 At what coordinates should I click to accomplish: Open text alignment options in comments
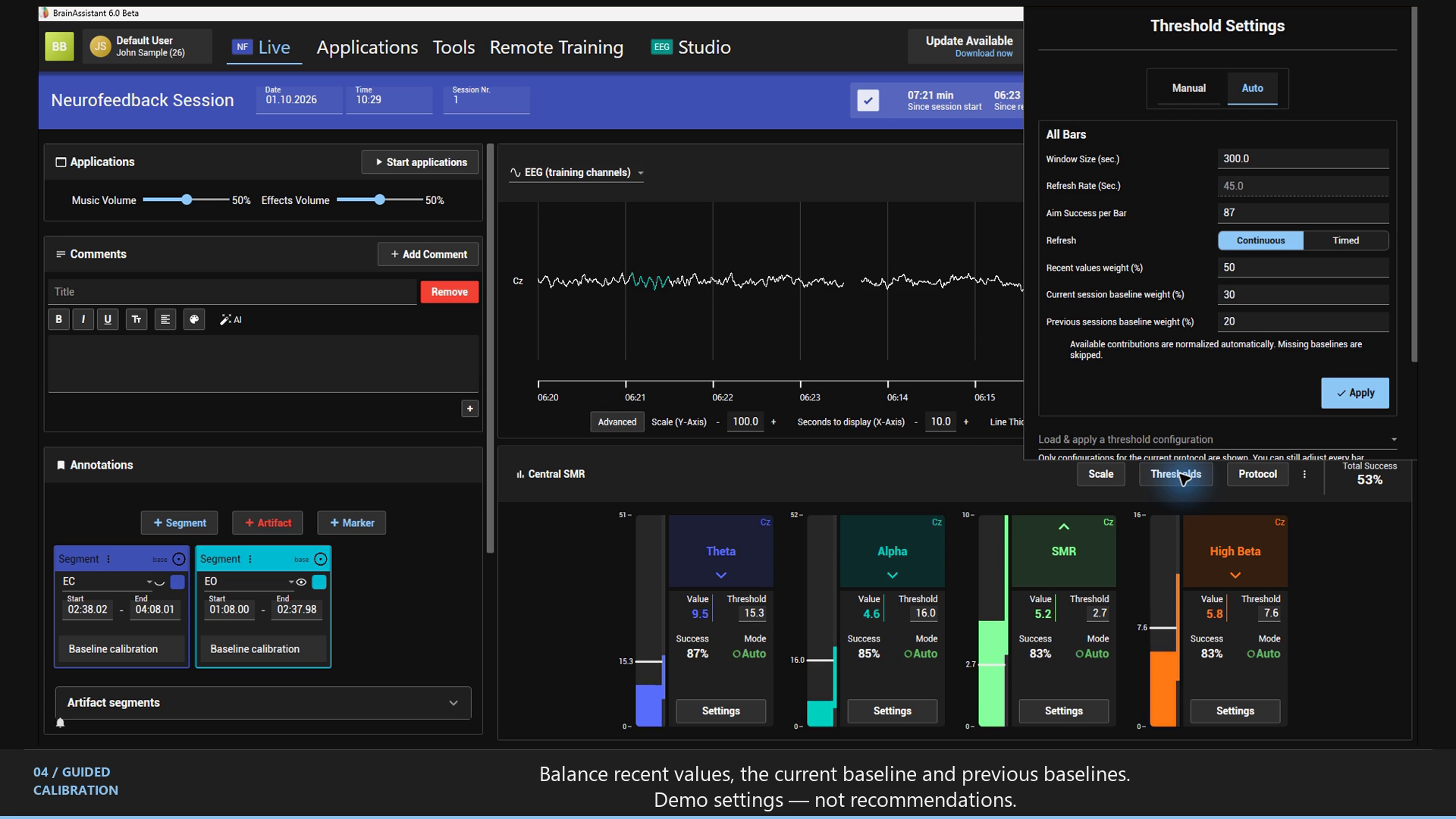point(165,319)
